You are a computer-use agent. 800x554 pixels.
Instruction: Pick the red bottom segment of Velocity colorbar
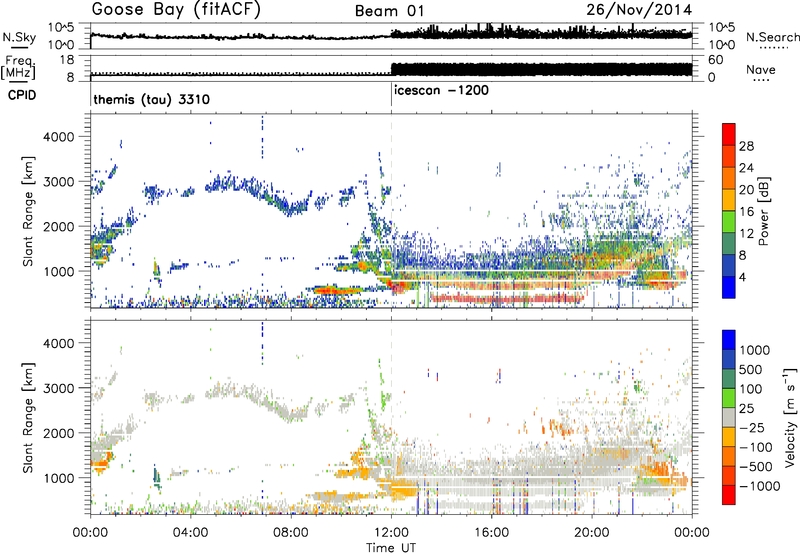(x=729, y=495)
